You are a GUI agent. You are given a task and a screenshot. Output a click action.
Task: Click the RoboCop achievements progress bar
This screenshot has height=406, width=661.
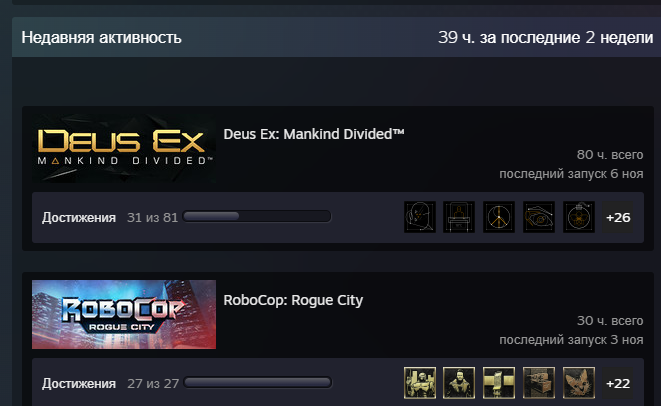(258, 382)
